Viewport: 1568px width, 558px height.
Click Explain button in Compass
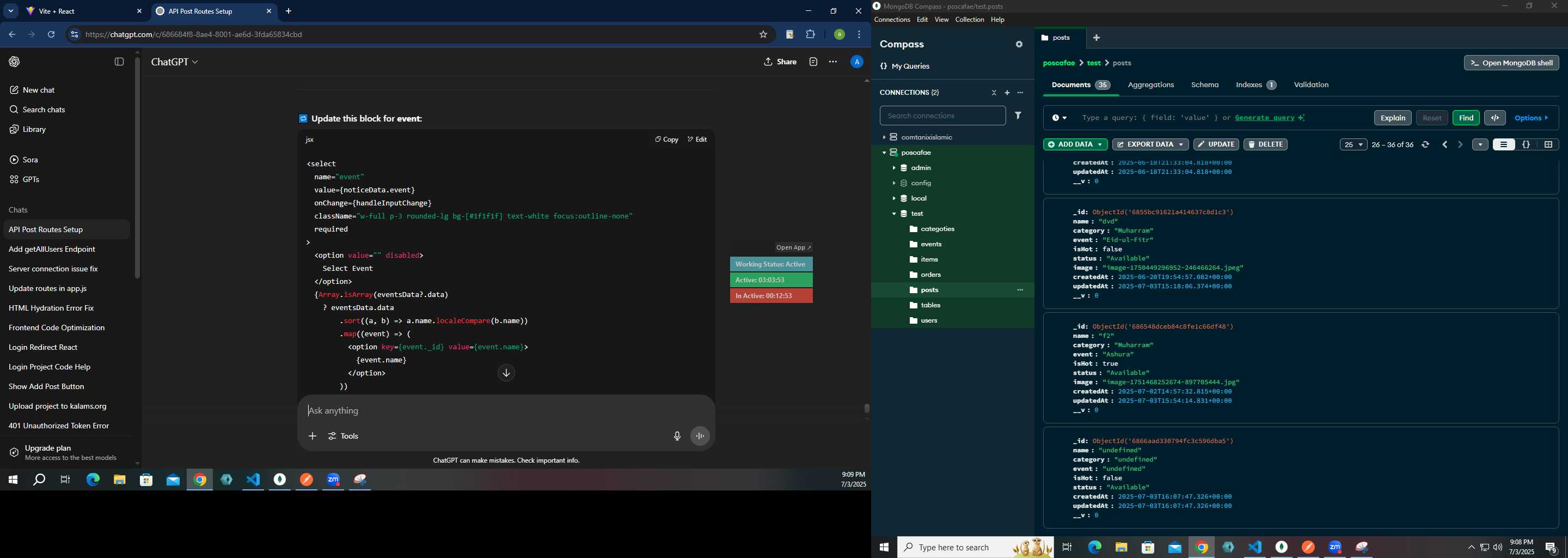[1392, 118]
